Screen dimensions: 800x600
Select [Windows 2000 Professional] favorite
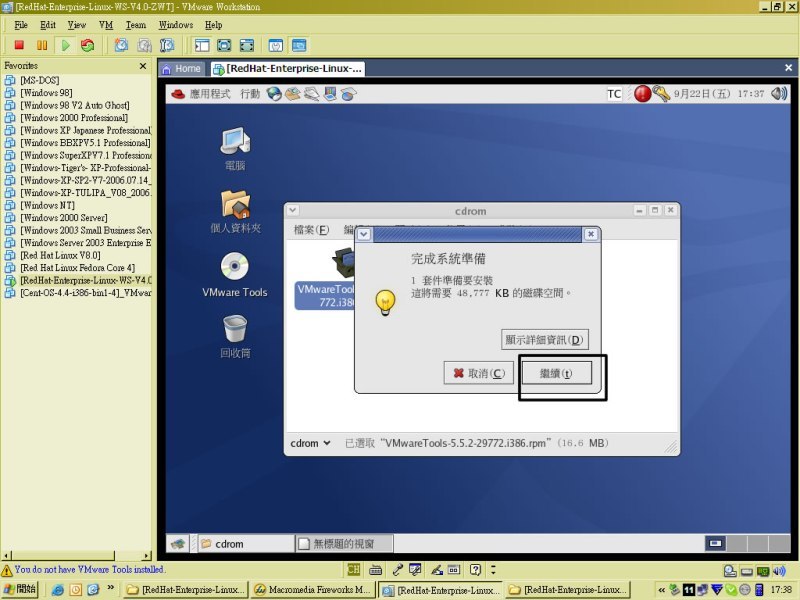click(74, 118)
